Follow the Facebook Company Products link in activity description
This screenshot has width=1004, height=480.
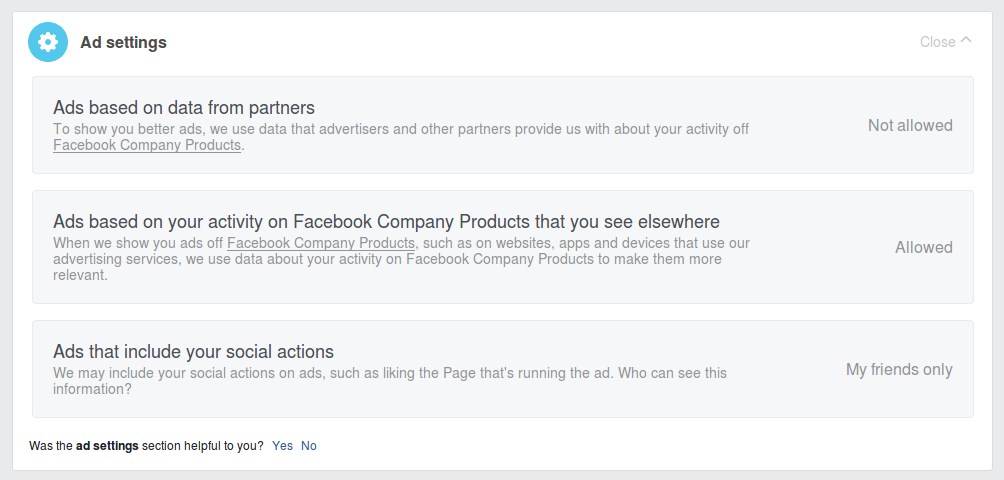(321, 243)
